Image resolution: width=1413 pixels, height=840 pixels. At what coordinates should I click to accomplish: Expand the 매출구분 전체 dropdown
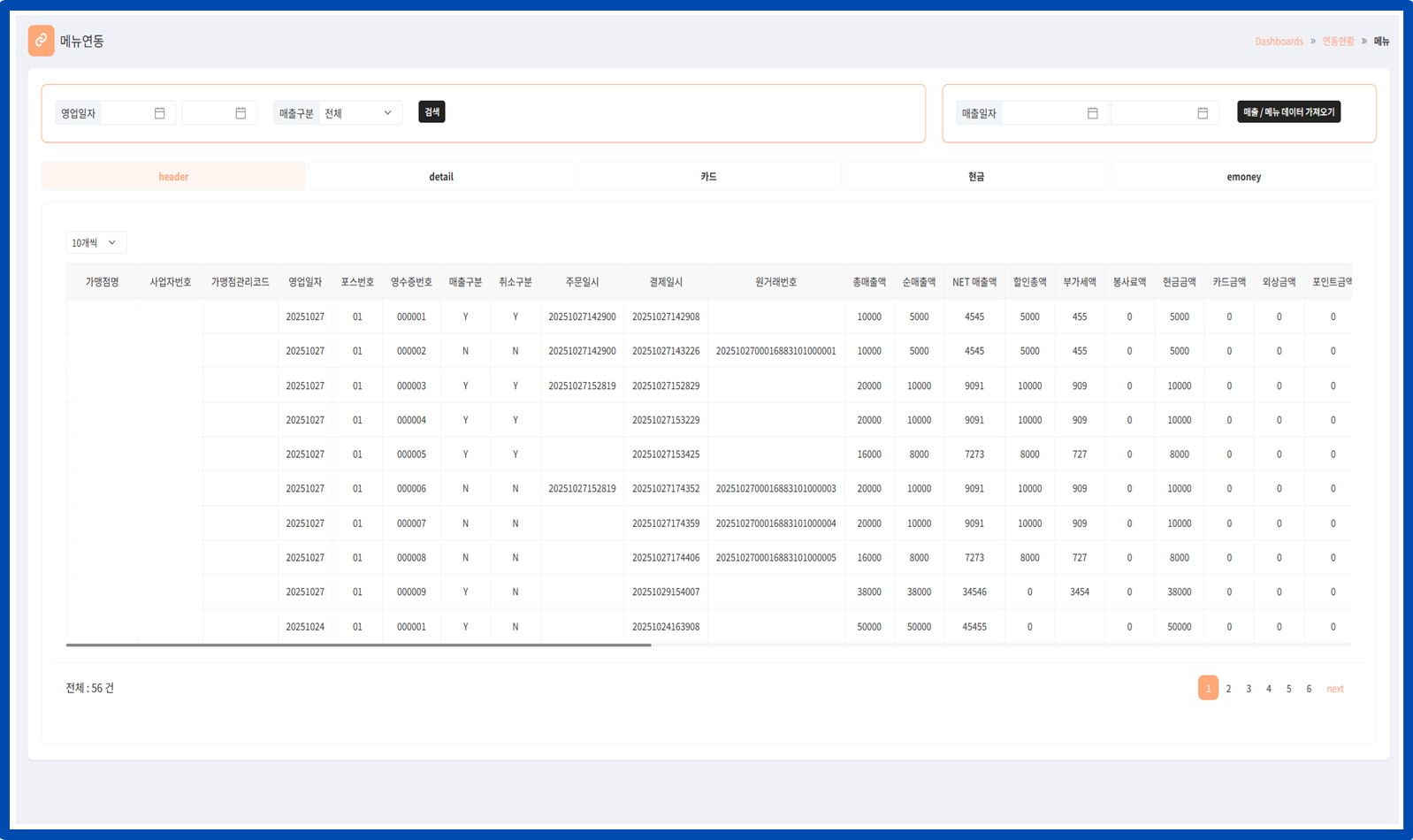[360, 113]
